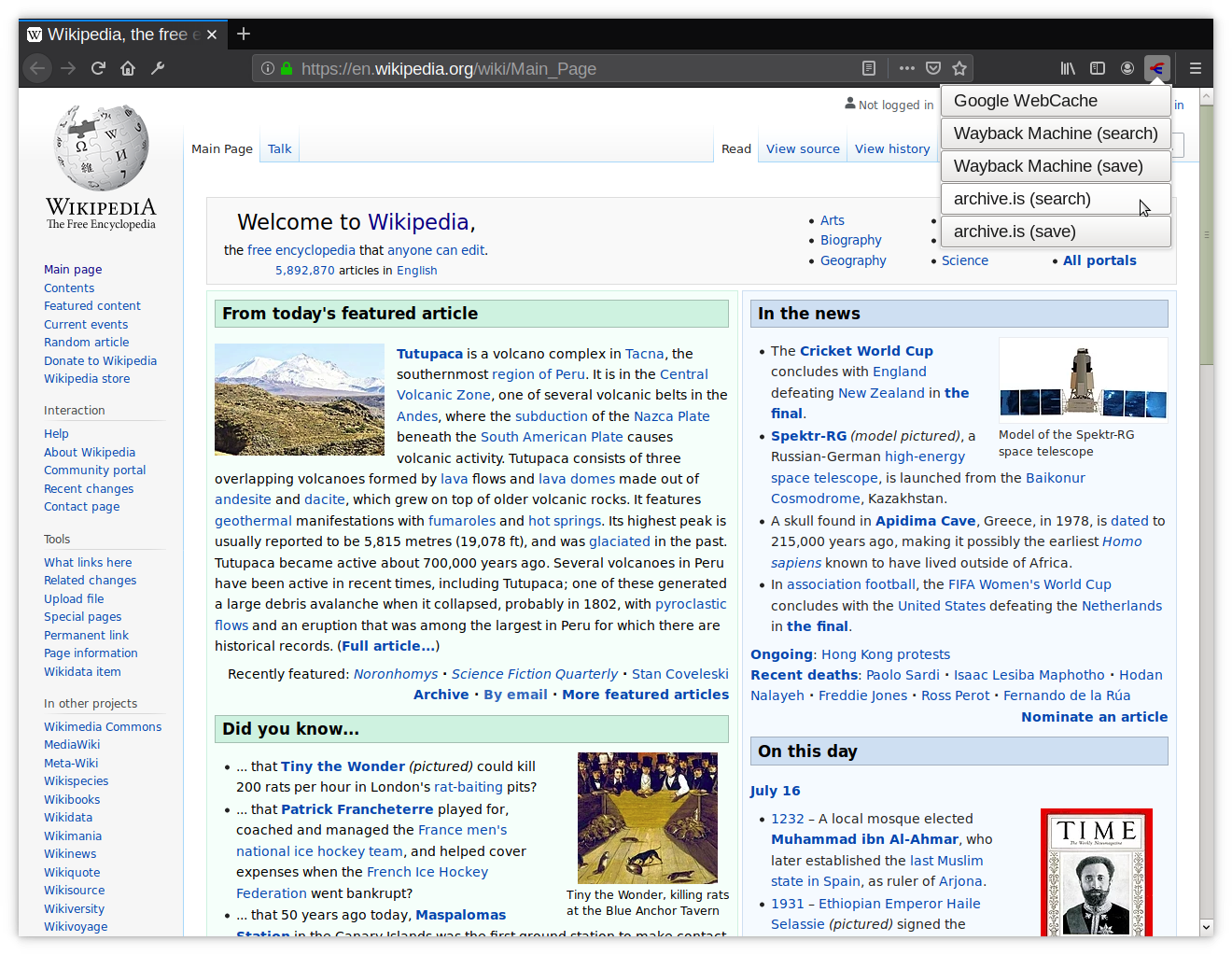Open the TIME magazine cover image
1232x955 pixels.
point(1097,873)
